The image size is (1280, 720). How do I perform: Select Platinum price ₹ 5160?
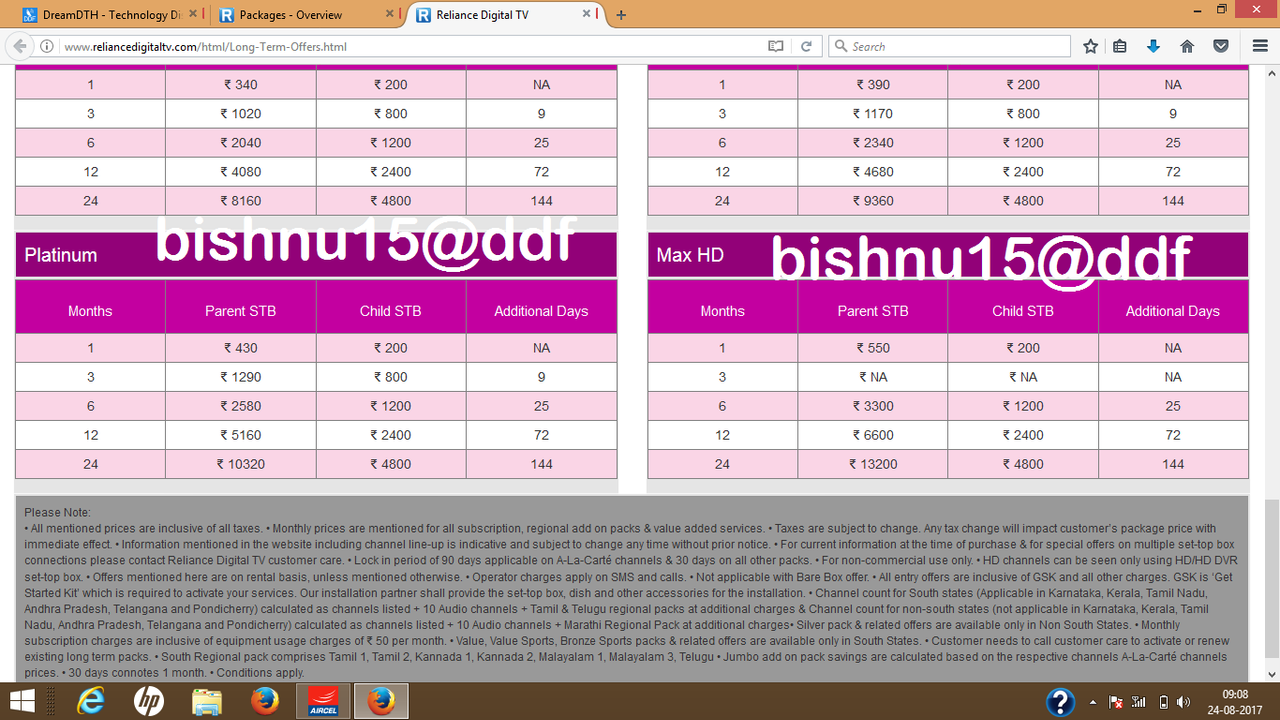click(x=240, y=435)
